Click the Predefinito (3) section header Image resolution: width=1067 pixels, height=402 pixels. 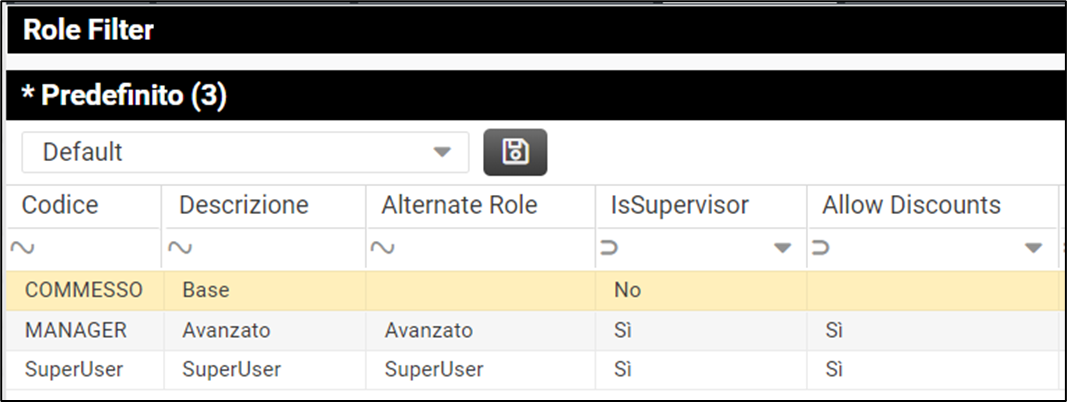124,96
